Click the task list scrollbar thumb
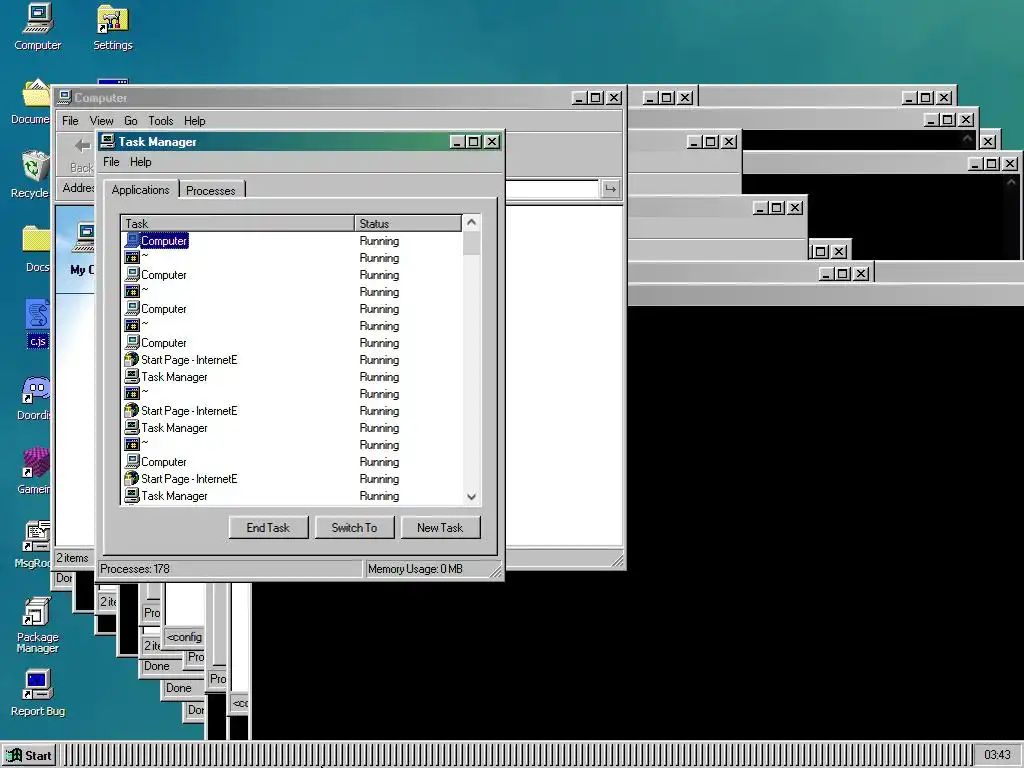Image resolution: width=1024 pixels, height=768 pixels. [472, 243]
